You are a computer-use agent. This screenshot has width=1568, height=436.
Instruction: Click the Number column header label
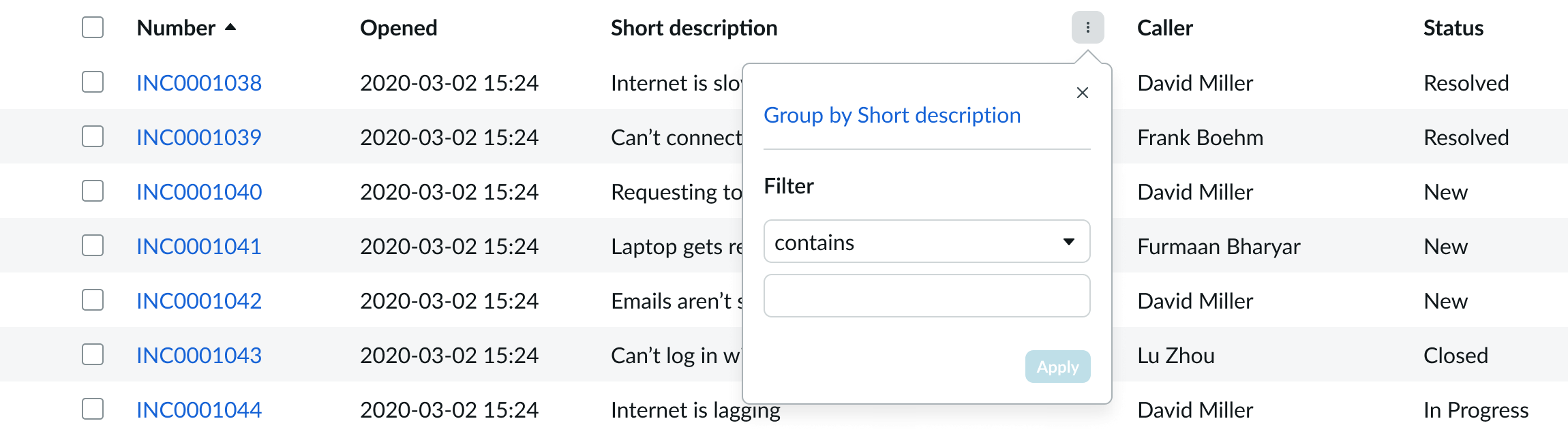[x=176, y=28]
